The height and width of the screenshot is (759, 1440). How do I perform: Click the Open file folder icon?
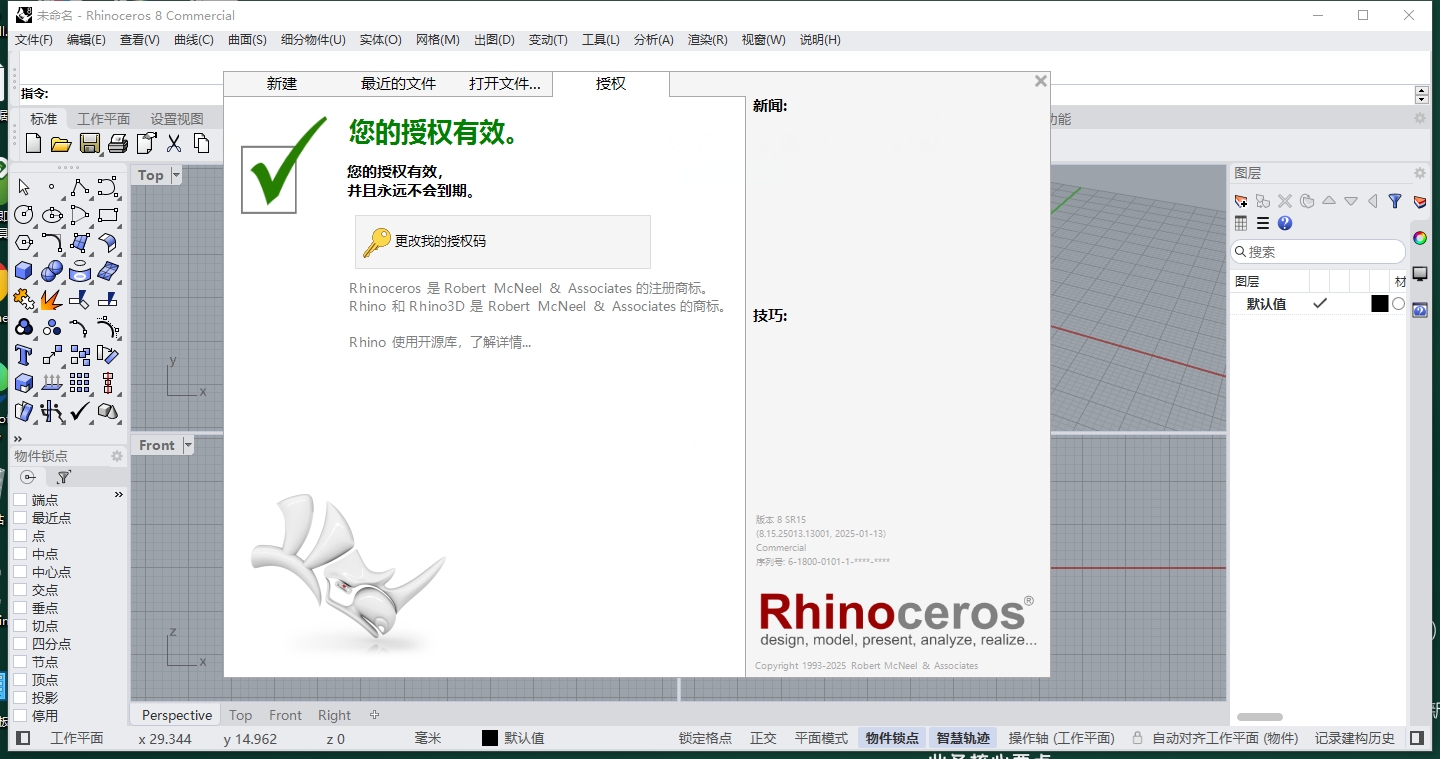coord(61,144)
